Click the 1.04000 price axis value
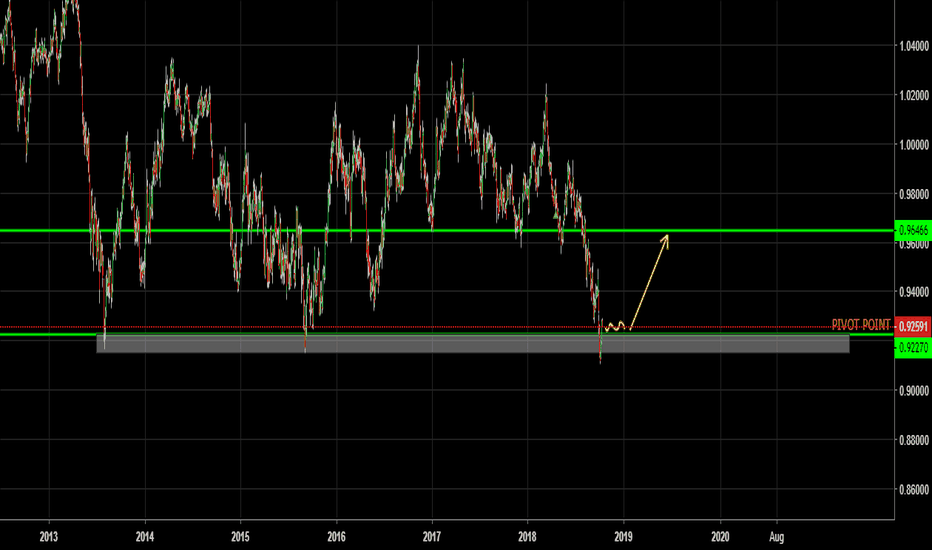The height and width of the screenshot is (550, 932). 914,45
